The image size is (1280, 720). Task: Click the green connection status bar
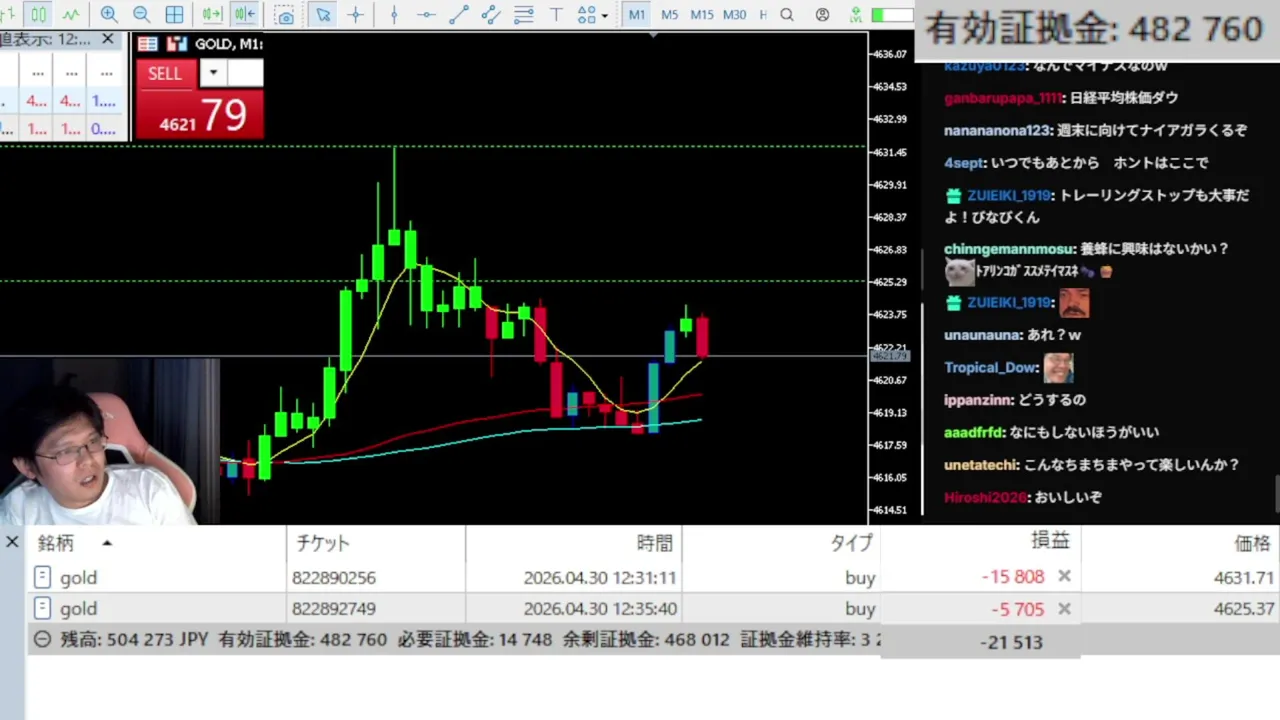click(892, 15)
